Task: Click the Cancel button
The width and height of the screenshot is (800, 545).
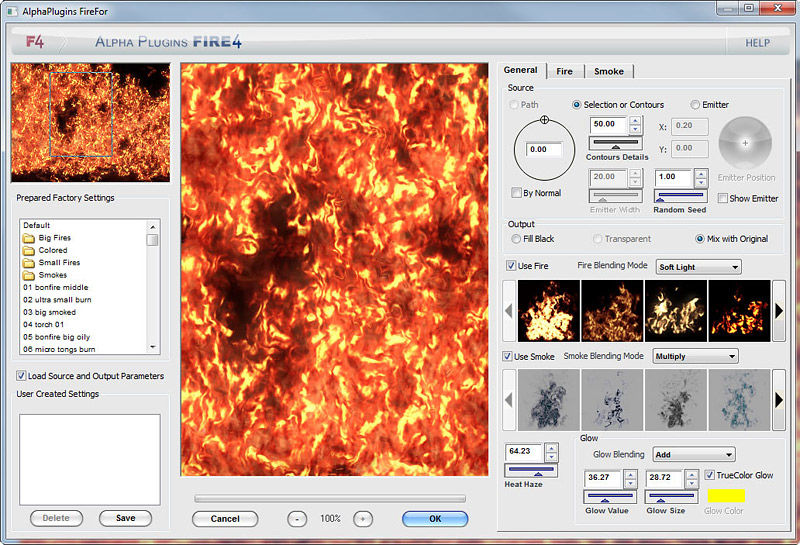Action: [x=225, y=519]
